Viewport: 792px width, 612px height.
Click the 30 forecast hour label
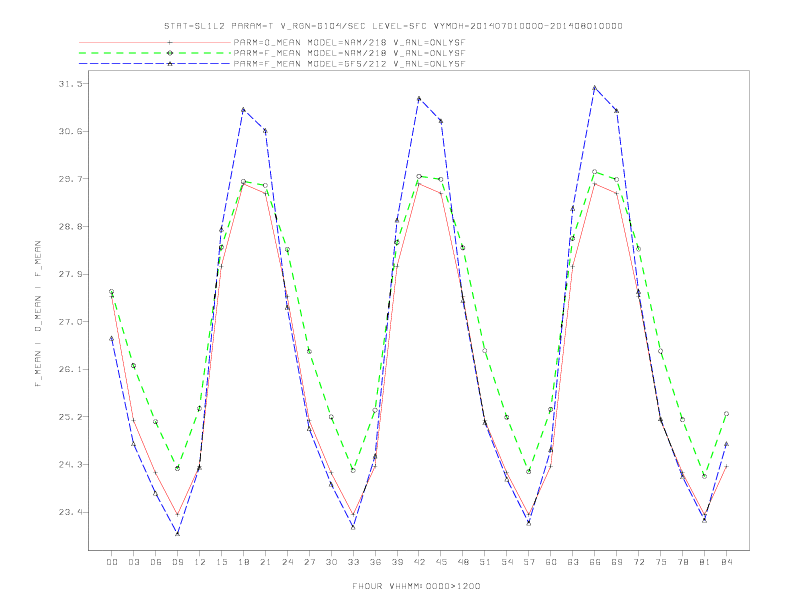(331, 562)
